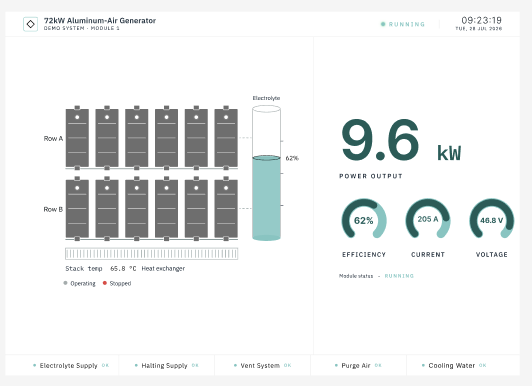Click the green RUNNING indicator in the header
532x386 pixels.
click(x=403, y=24)
